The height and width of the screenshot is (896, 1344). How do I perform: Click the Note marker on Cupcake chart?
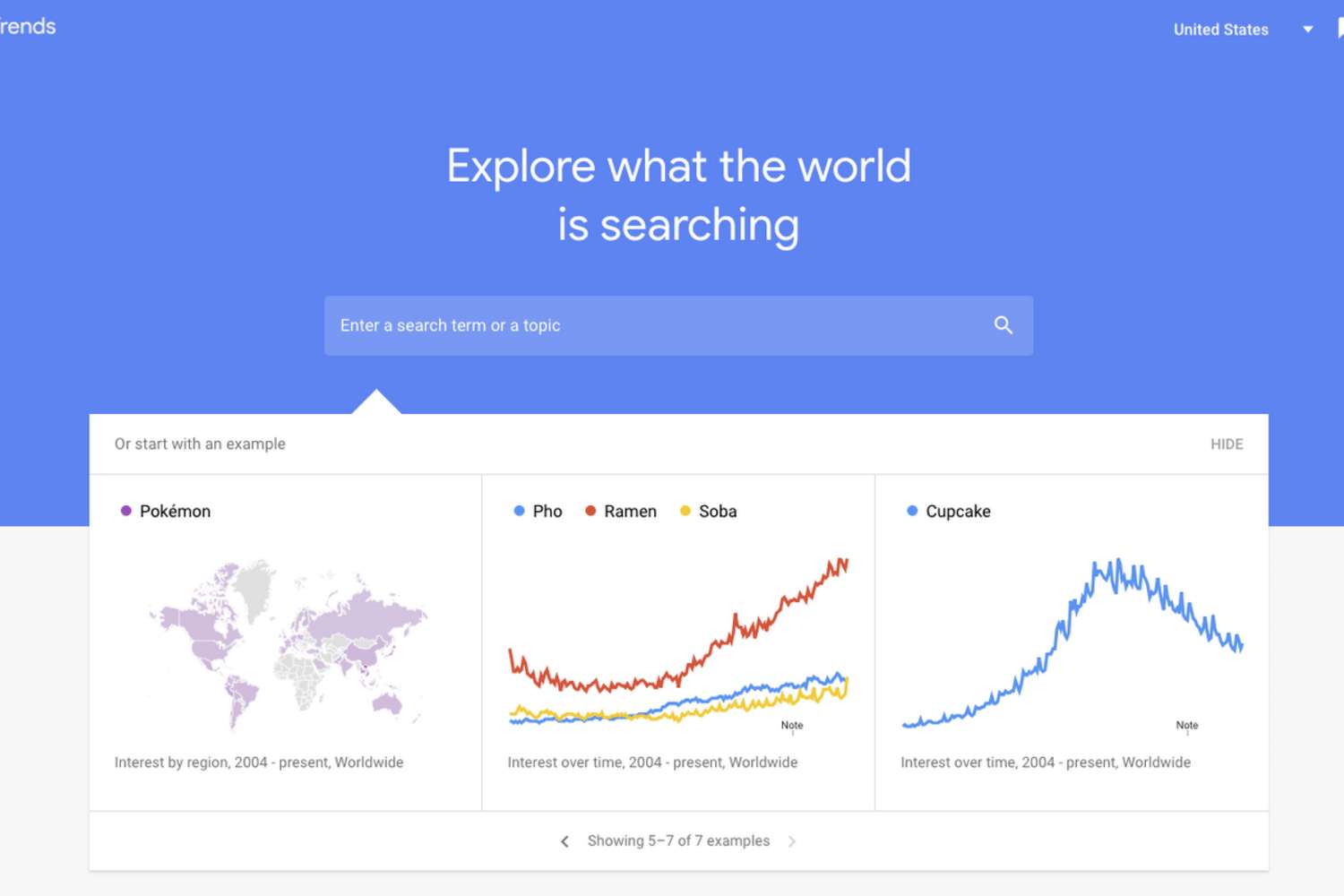(1187, 726)
